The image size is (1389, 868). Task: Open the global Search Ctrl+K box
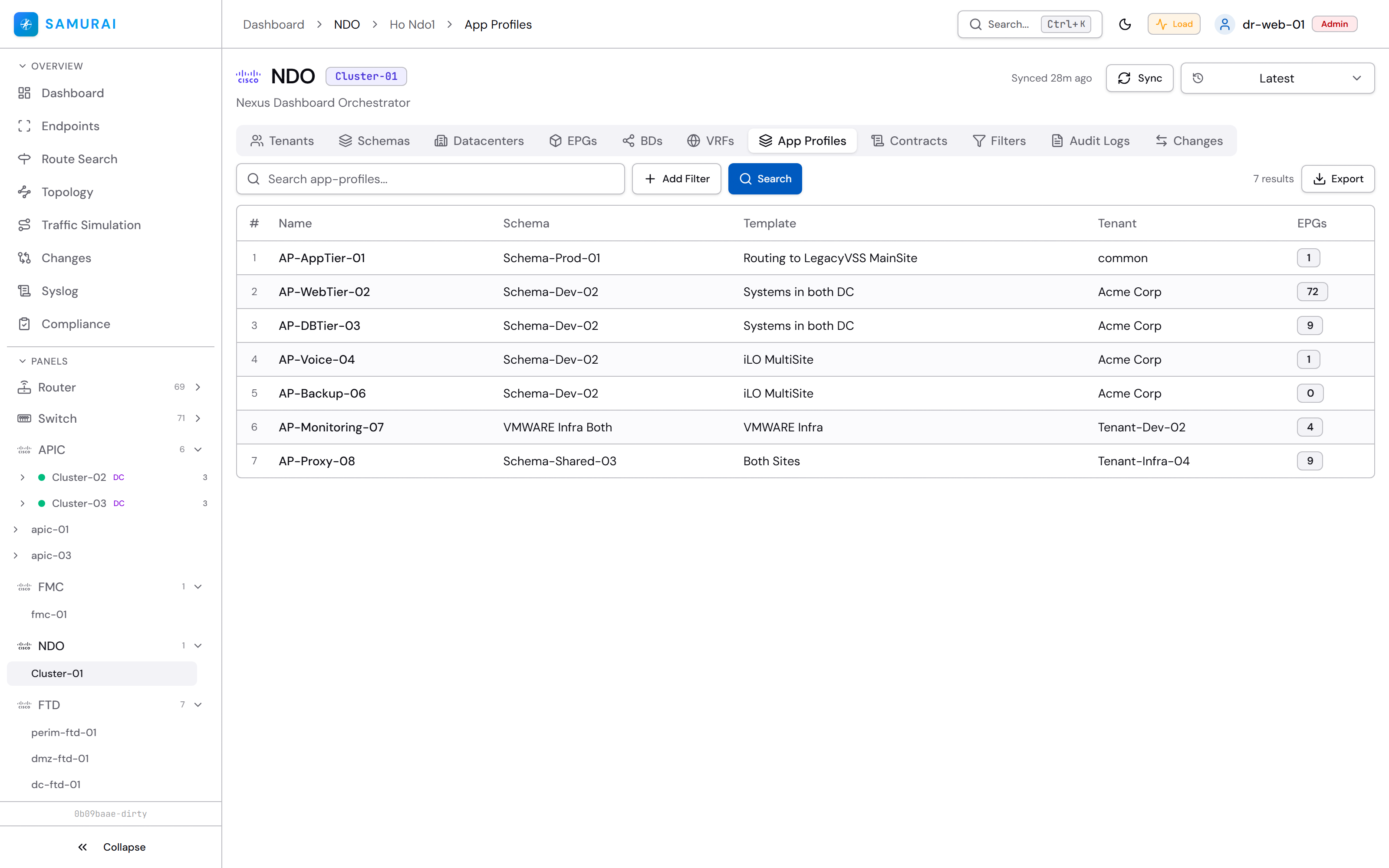pyautogui.click(x=1030, y=24)
